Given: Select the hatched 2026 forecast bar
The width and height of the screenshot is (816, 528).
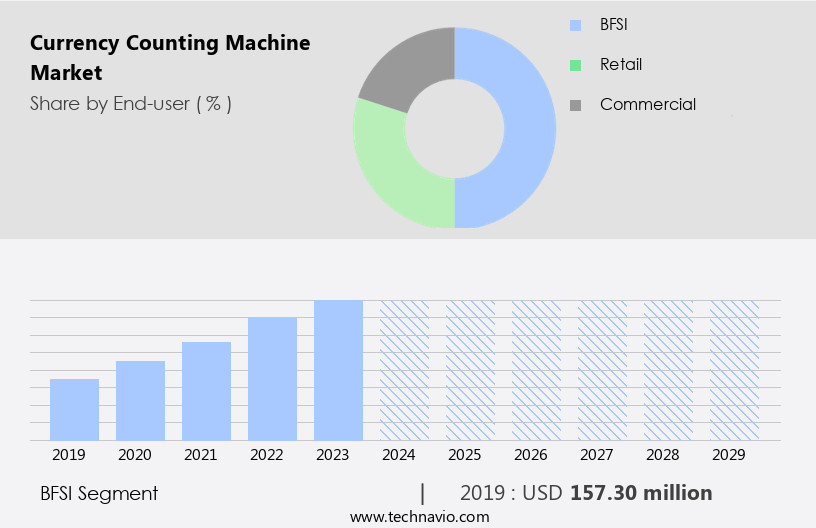Looking at the screenshot, I should click(536, 370).
